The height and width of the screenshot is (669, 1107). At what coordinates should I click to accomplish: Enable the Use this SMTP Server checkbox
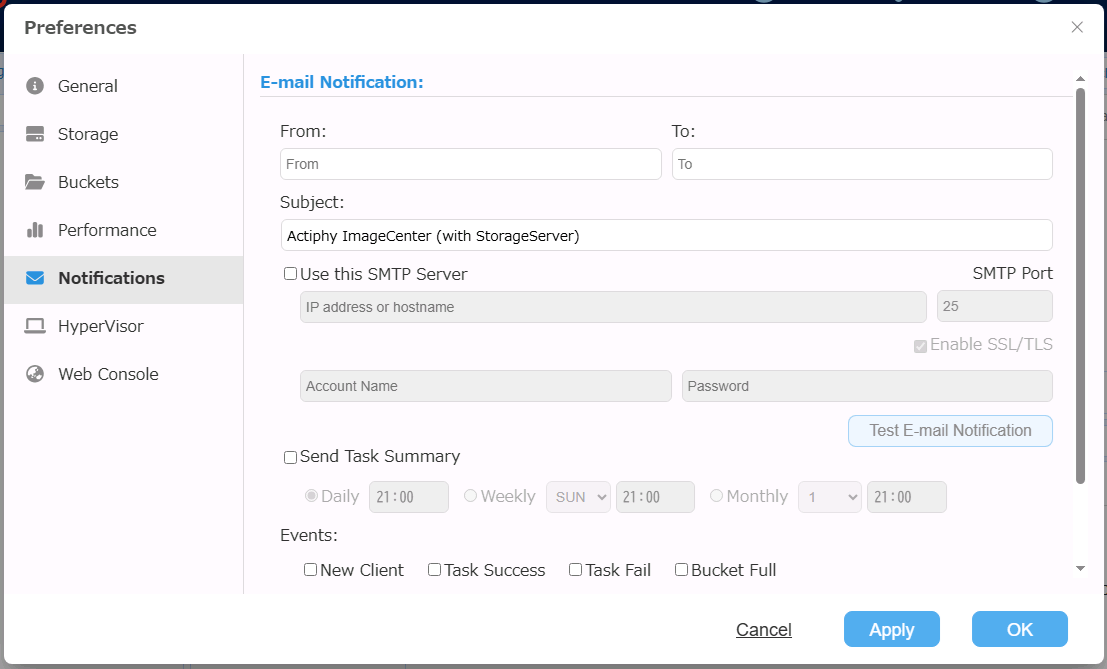point(291,274)
